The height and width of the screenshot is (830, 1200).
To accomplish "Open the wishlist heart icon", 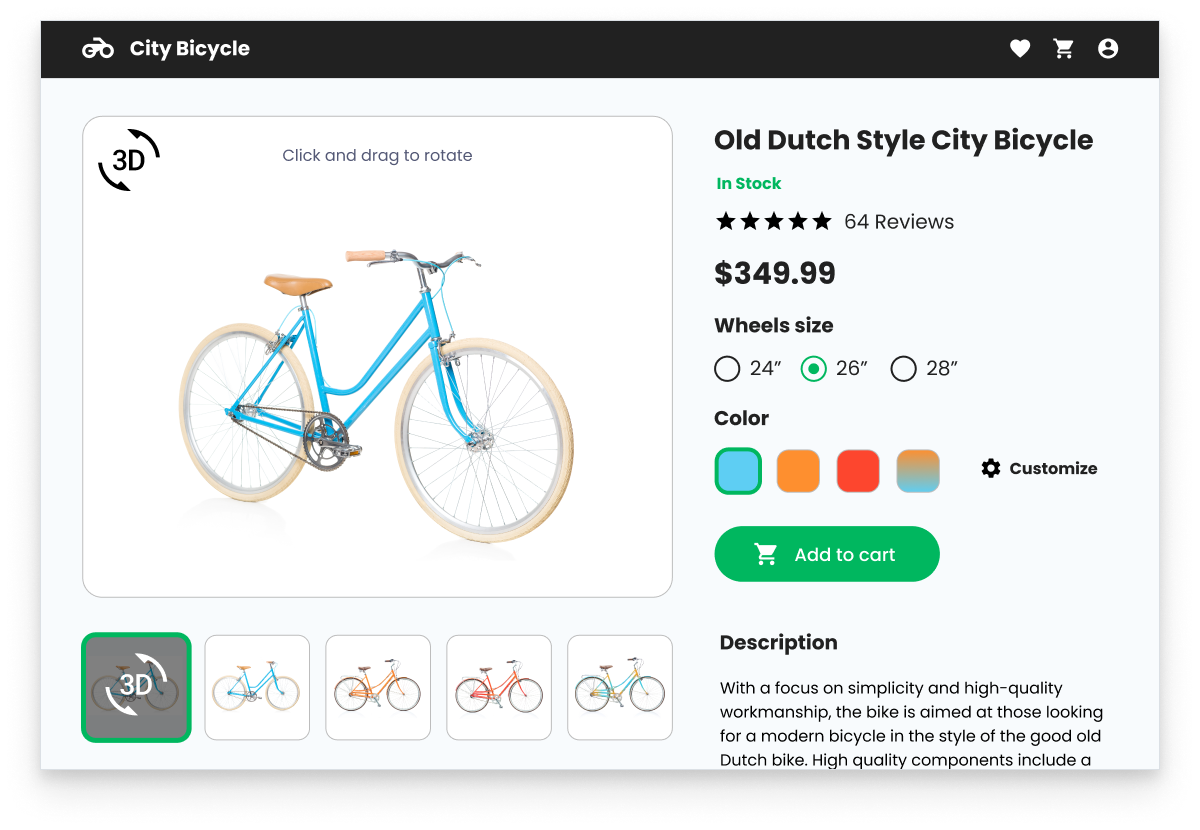I will [x=1019, y=48].
